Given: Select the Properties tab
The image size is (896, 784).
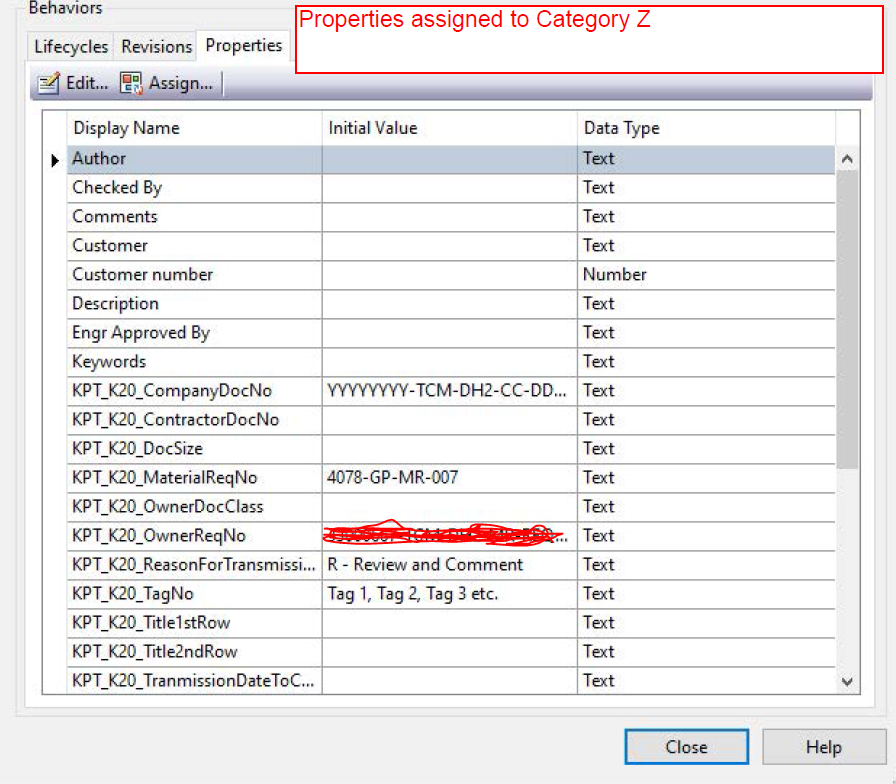Looking at the screenshot, I should (x=243, y=46).
